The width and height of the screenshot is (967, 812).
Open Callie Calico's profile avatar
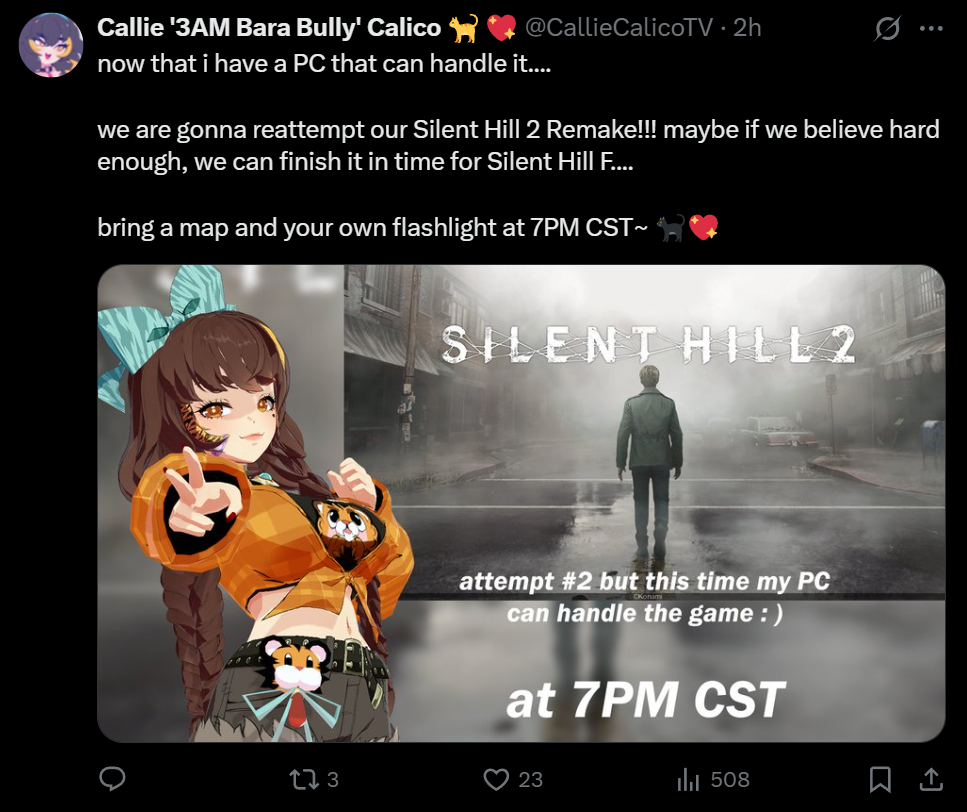(x=51, y=45)
